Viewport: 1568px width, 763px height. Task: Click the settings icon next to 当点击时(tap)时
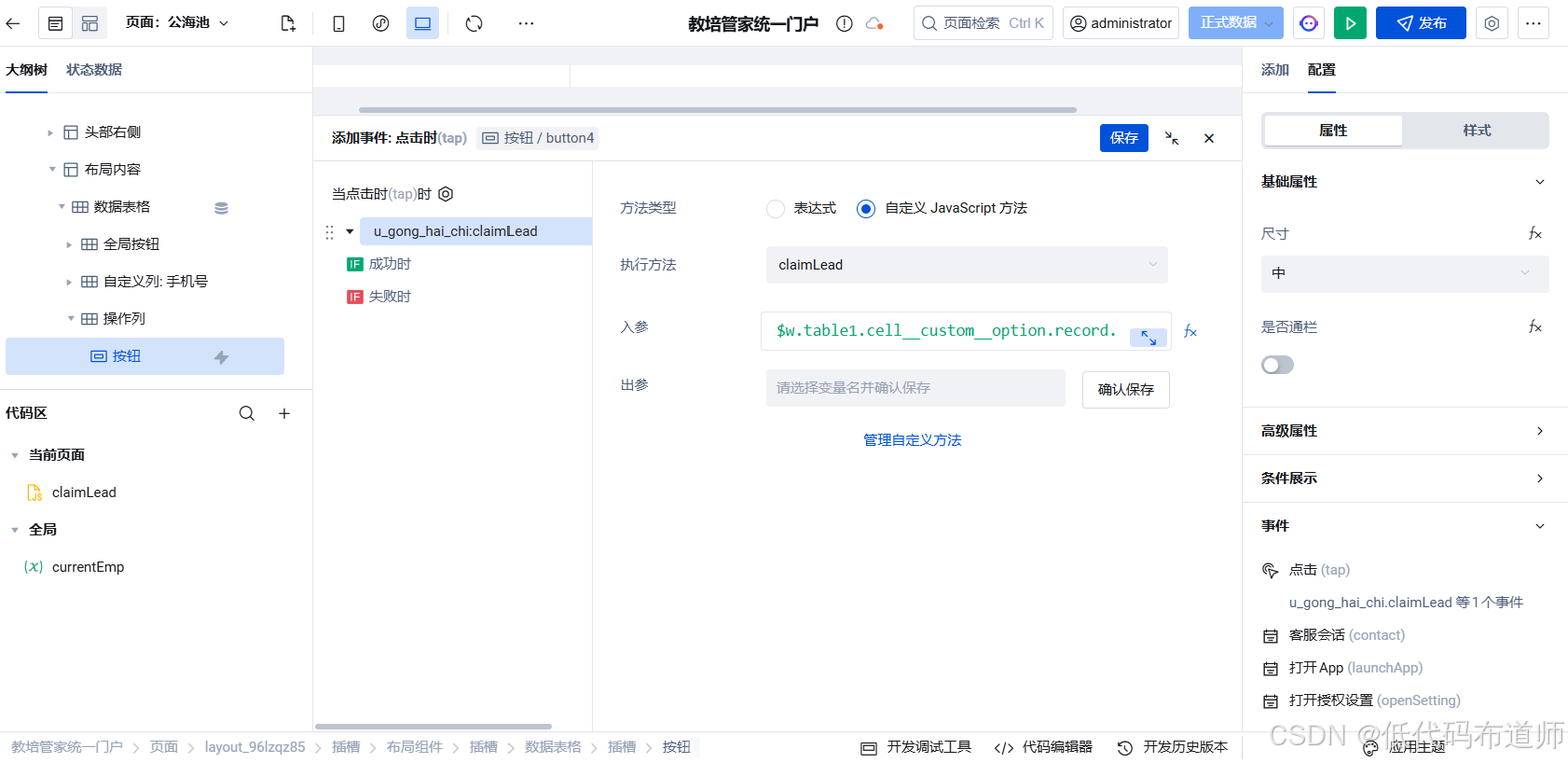coord(446,194)
